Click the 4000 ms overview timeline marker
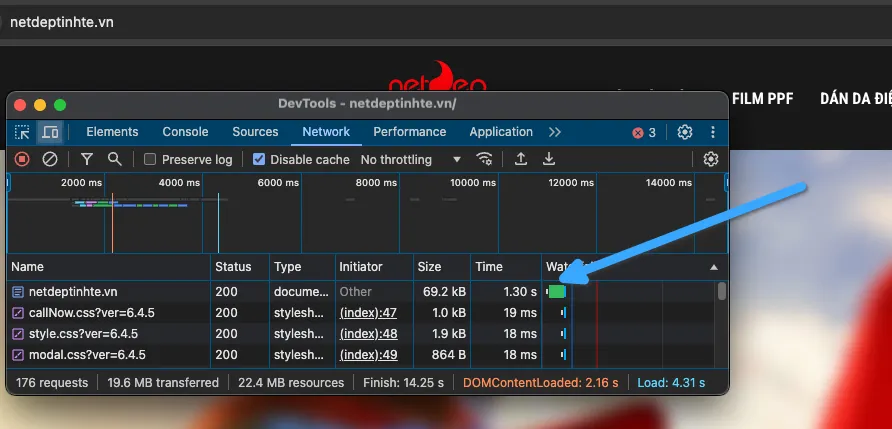Viewport: 892px width, 429px height. tap(179, 183)
